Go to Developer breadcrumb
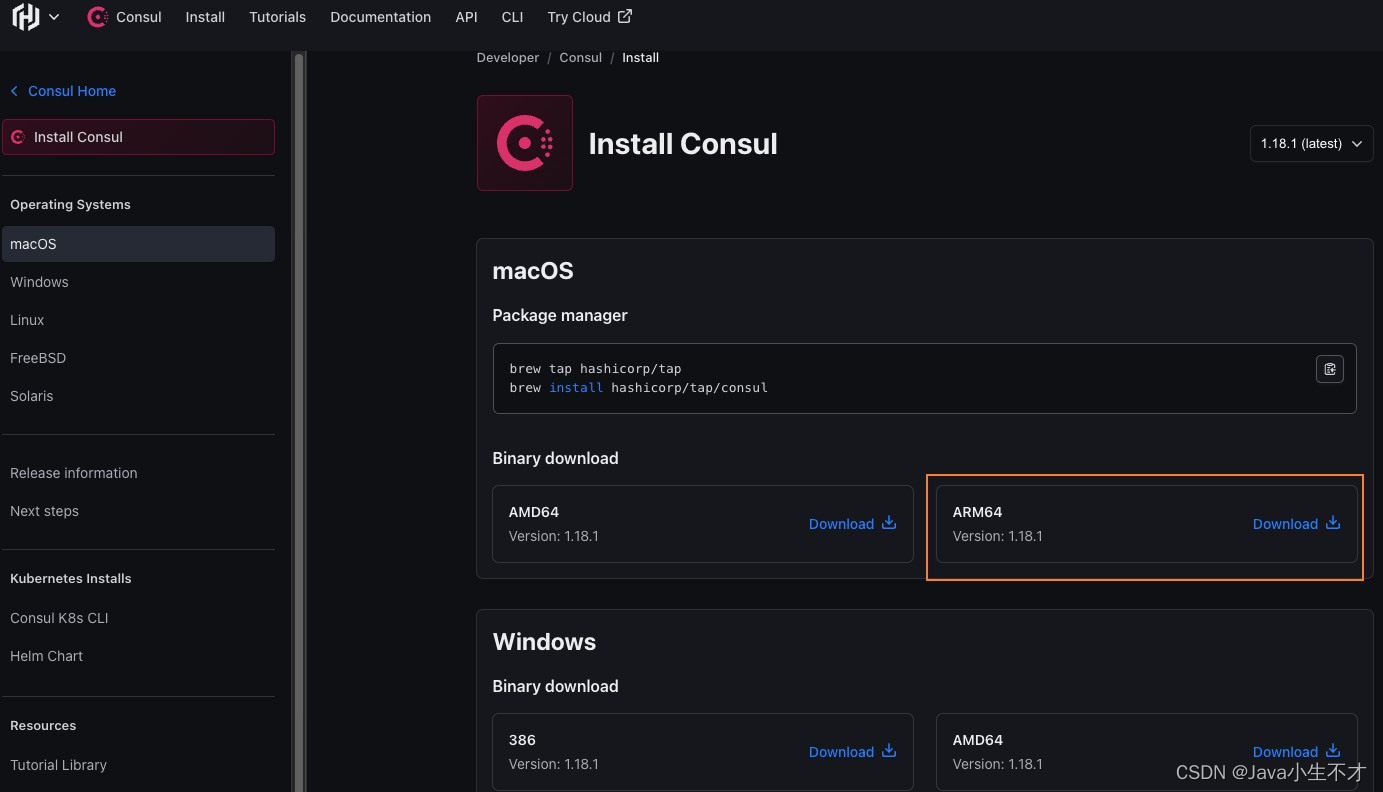Image resolution: width=1383 pixels, height=792 pixels. point(507,58)
